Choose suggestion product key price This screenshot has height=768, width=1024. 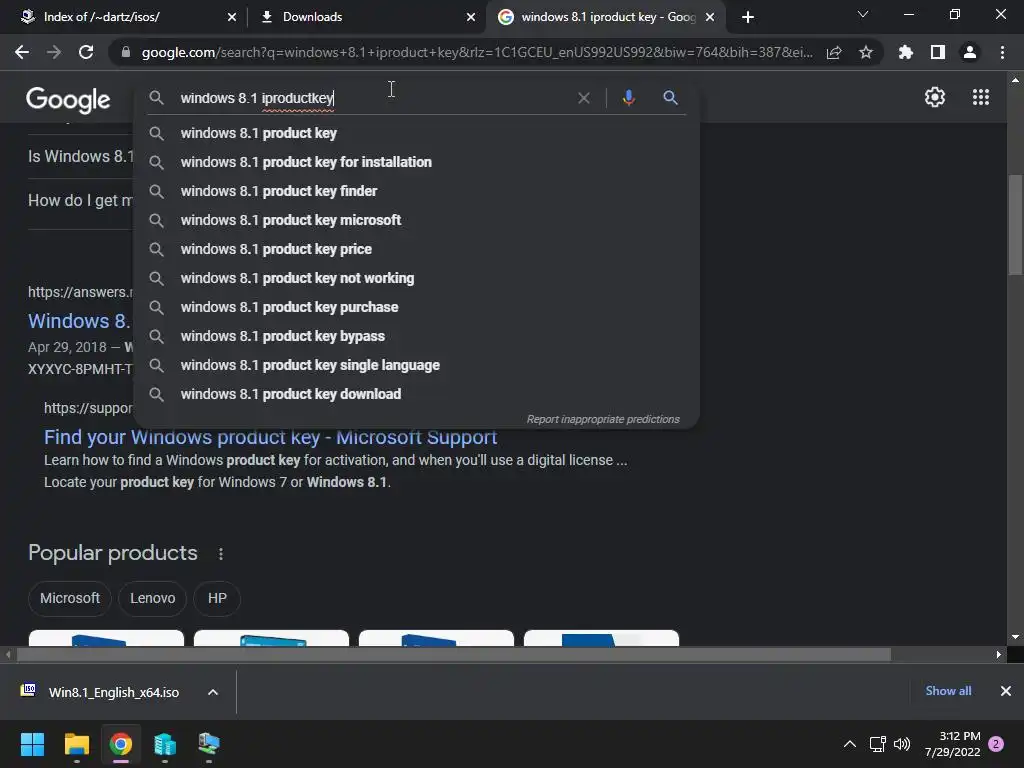[x=417, y=249]
